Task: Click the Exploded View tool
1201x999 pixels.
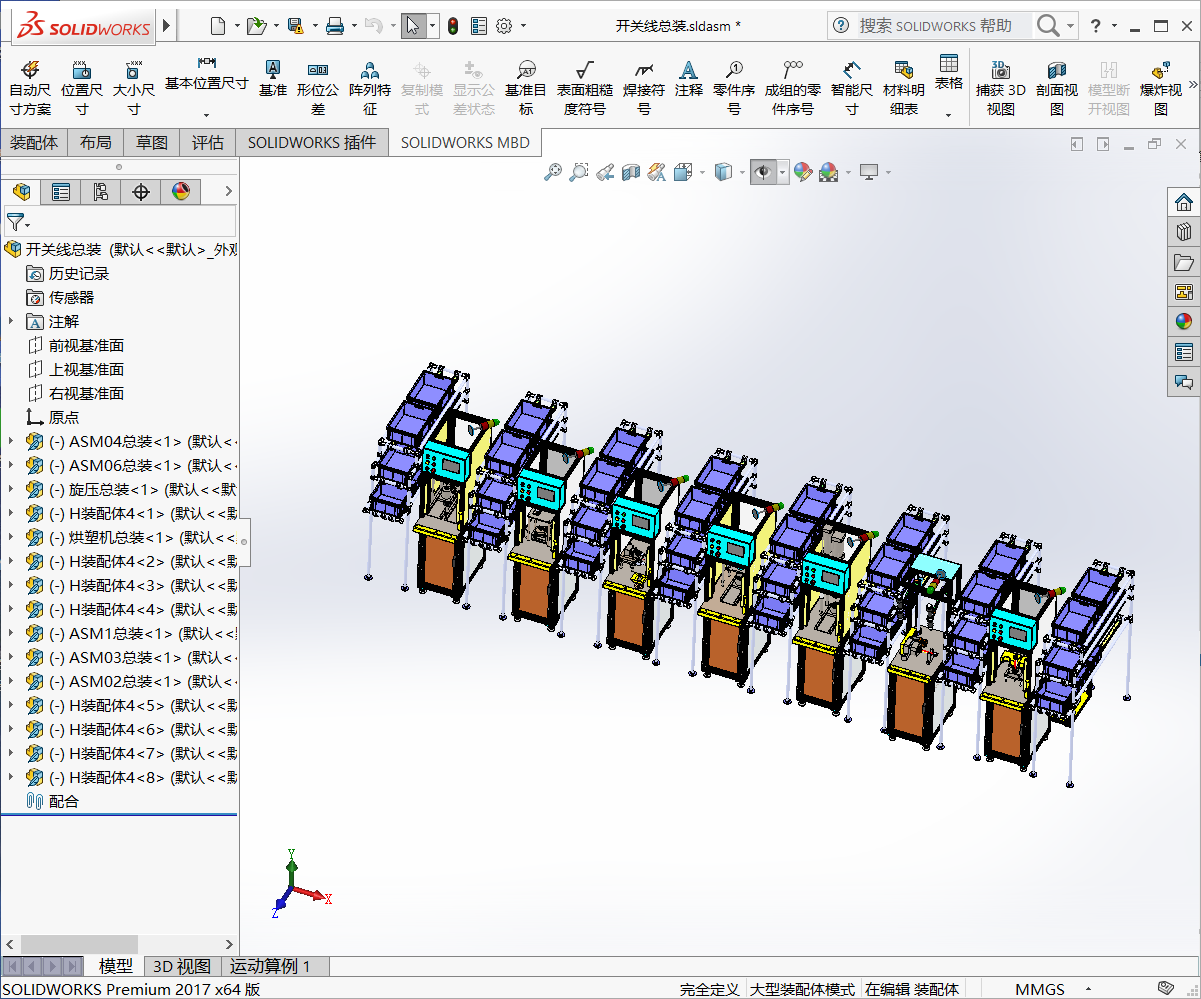Action: coord(1161,87)
